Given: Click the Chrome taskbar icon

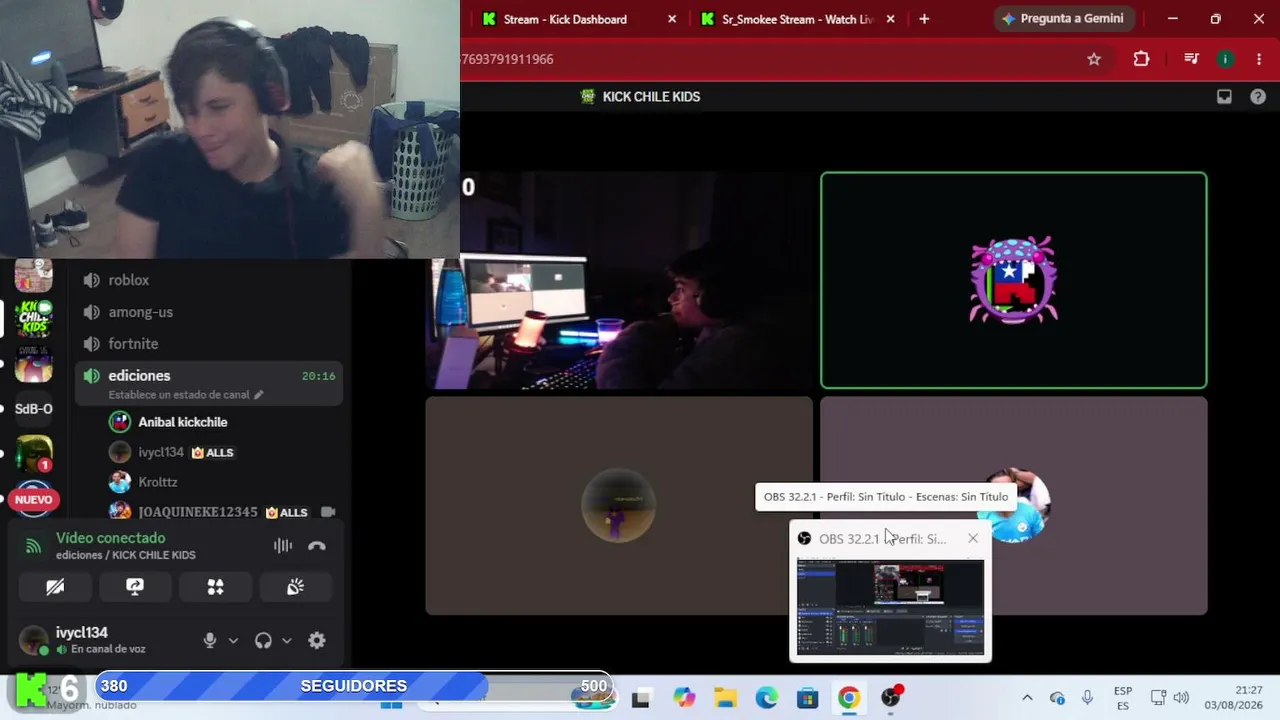Looking at the screenshot, I should (x=849, y=698).
